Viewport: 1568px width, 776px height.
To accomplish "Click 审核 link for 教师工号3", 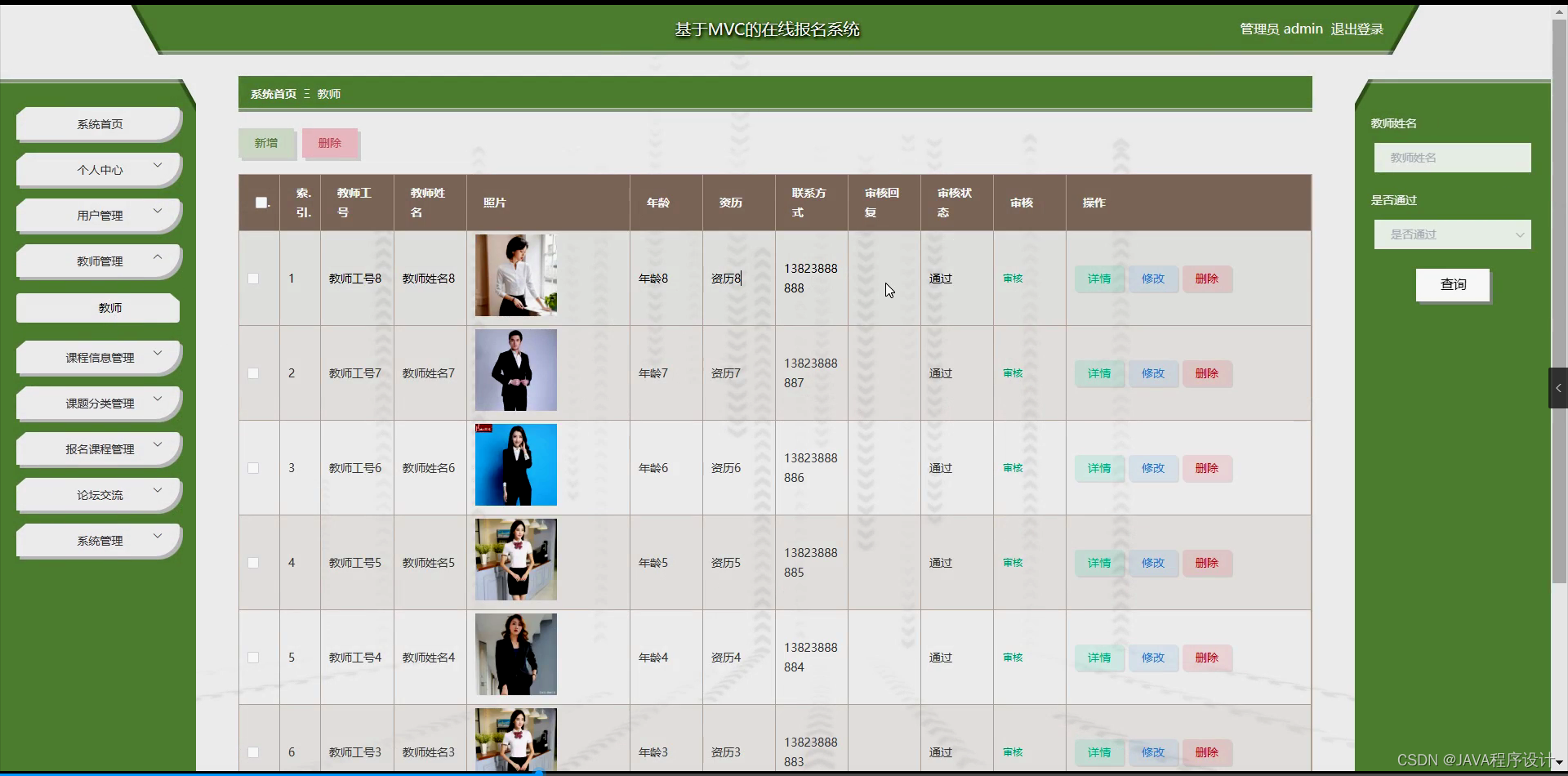I will tap(1013, 752).
